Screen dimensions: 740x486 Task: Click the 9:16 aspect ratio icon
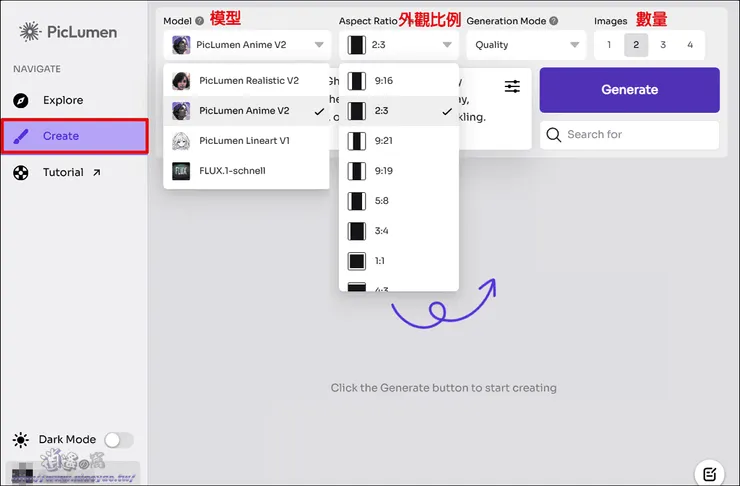click(x=356, y=81)
